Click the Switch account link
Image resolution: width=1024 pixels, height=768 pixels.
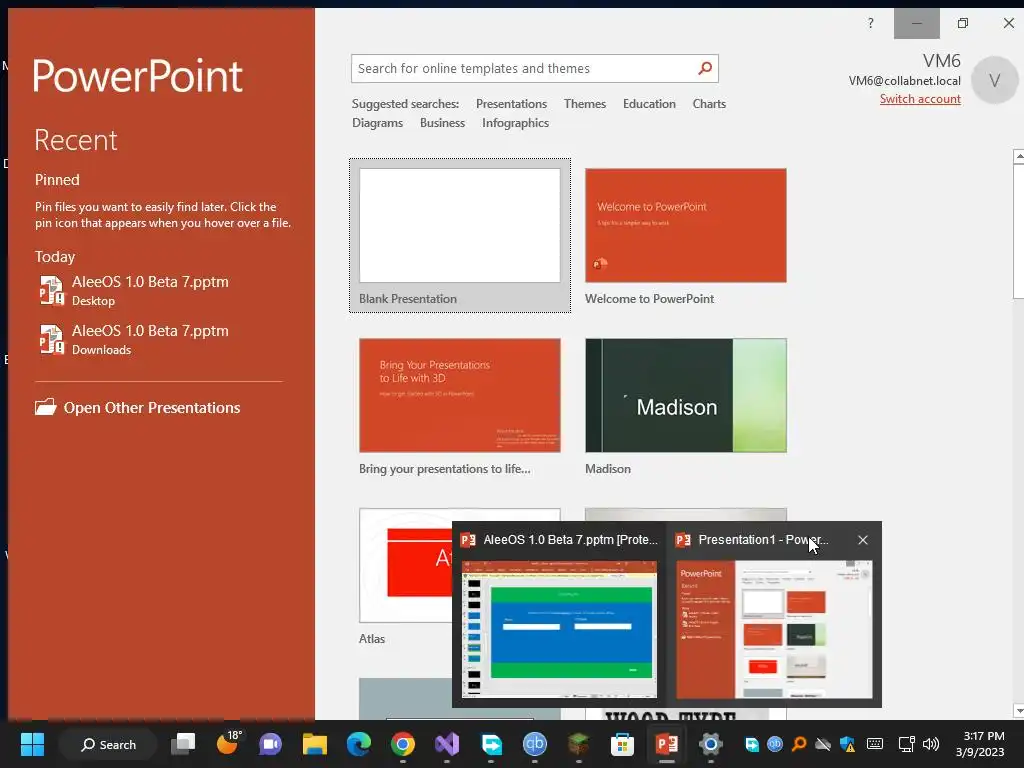coord(920,99)
